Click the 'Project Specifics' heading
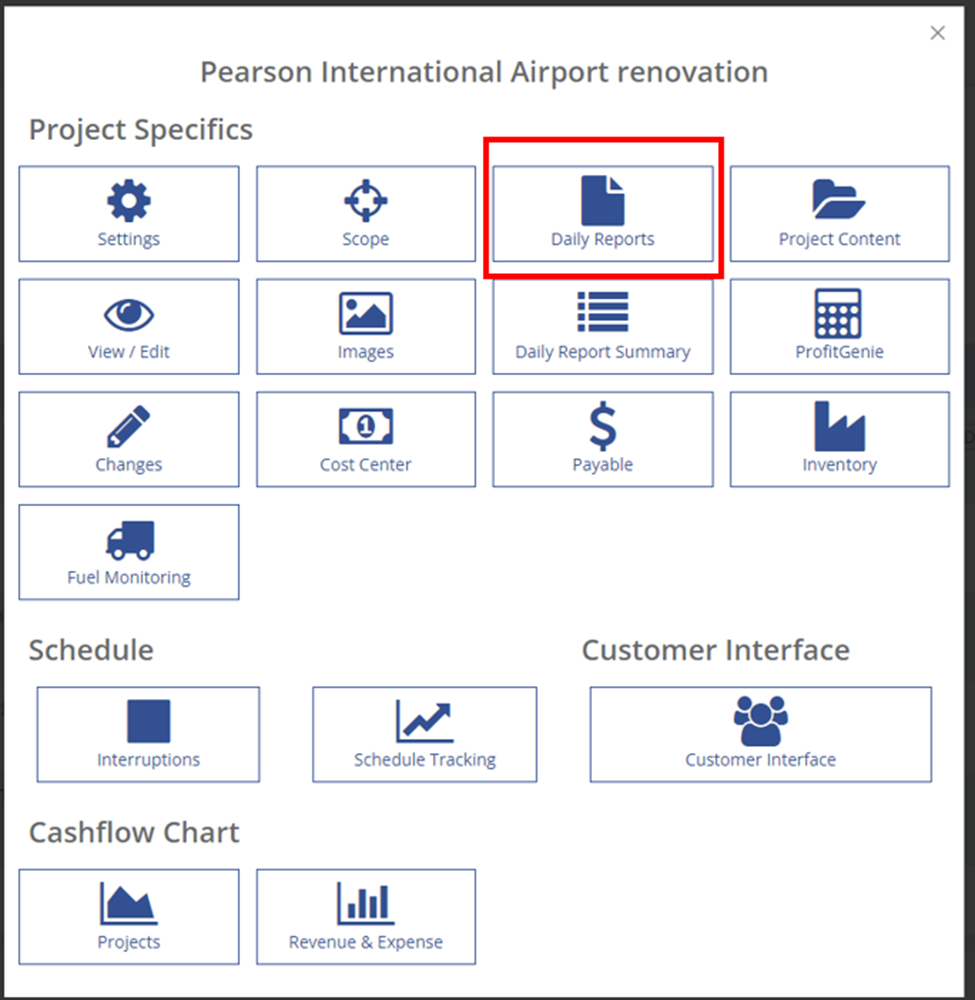The height and width of the screenshot is (1000, 975). 141,130
